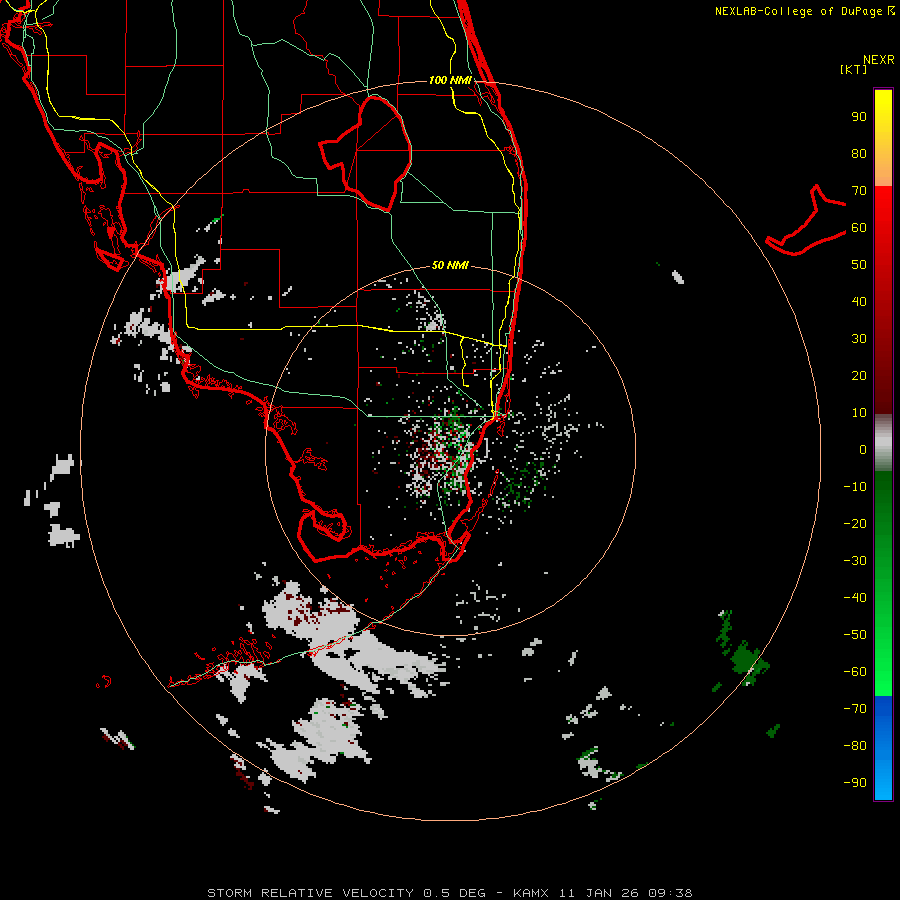Click the 40 value on velocity scale
Viewport: 900px width, 900px height.
point(859,302)
